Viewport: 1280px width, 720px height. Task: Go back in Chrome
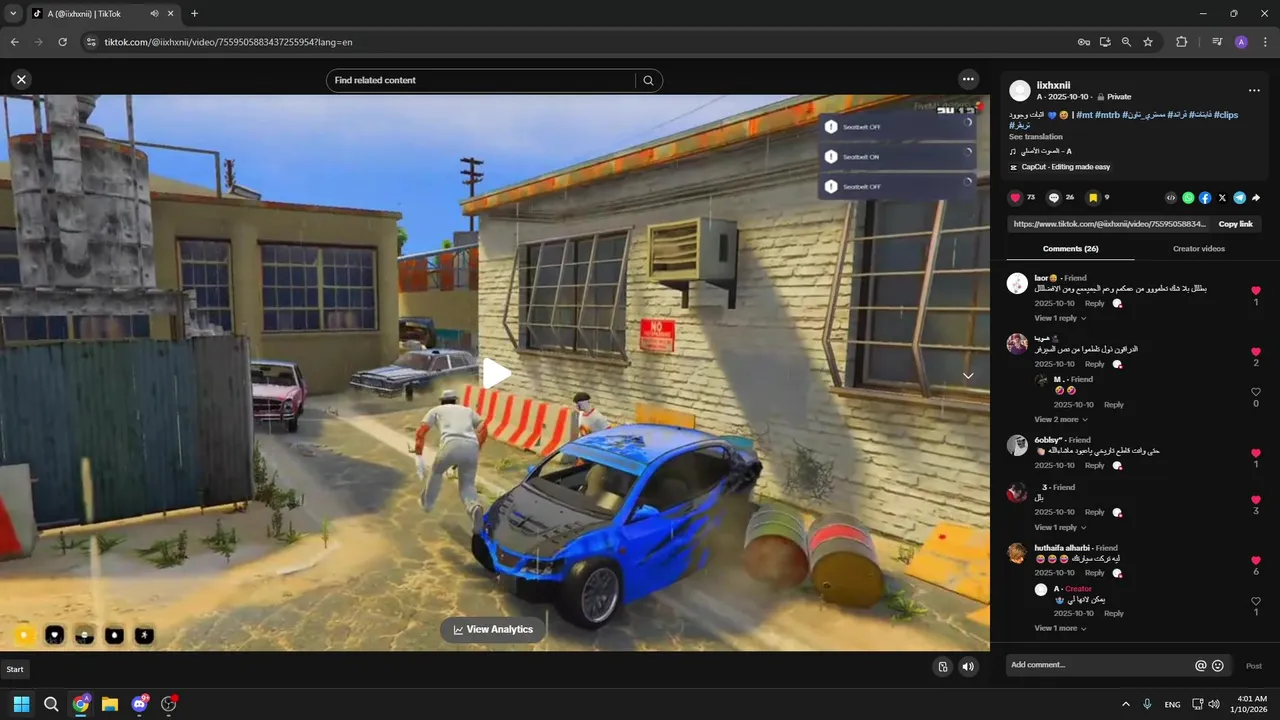pos(14,42)
